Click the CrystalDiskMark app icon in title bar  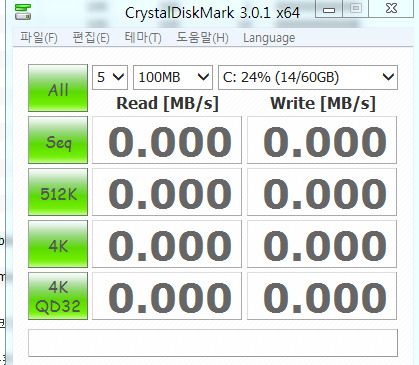(x=23, y=12)
